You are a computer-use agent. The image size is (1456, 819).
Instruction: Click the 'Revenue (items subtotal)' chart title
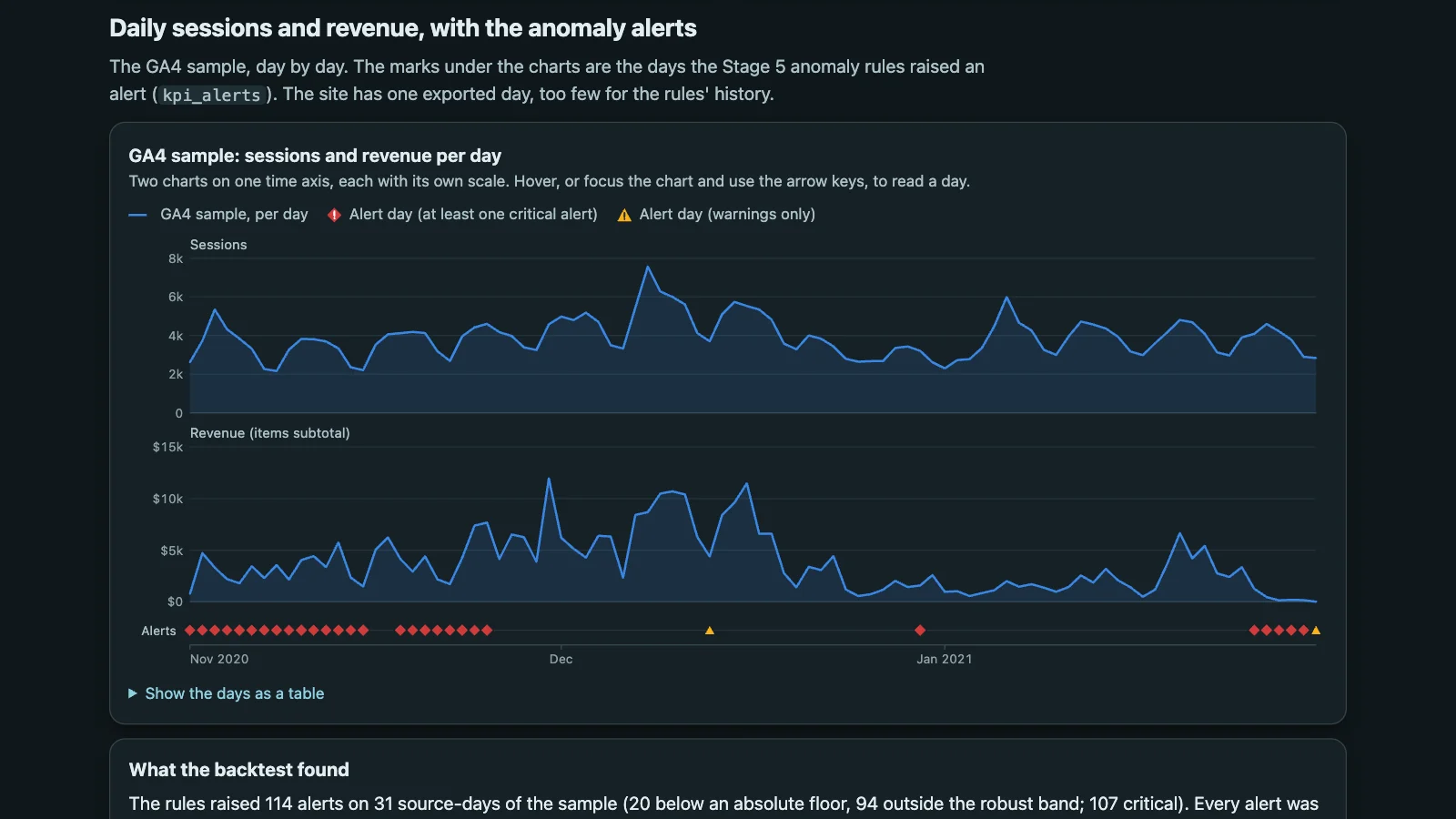[x=270, y=433]
